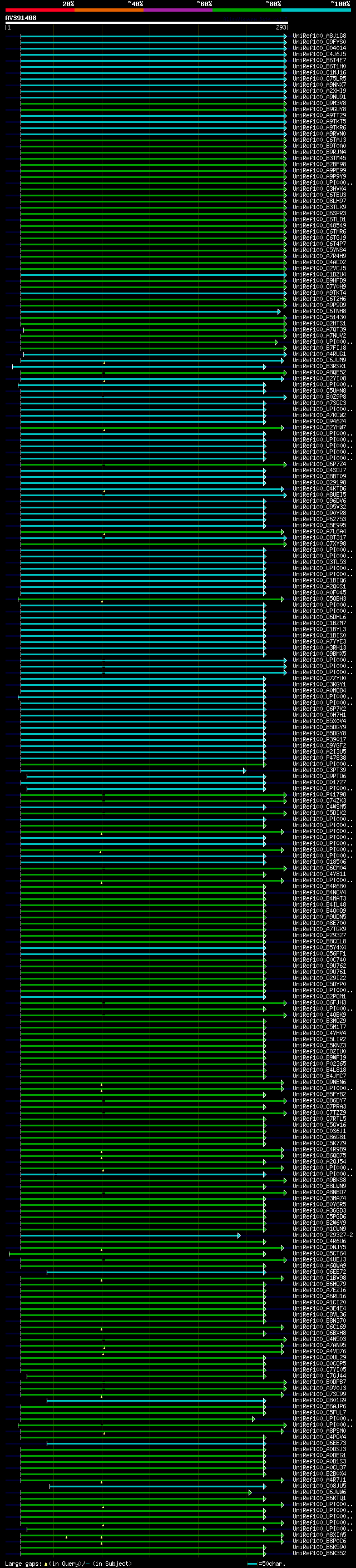356x1568 pixels.
Task: Select label UniRef100_C6TEU3
Action: (319, 195)
